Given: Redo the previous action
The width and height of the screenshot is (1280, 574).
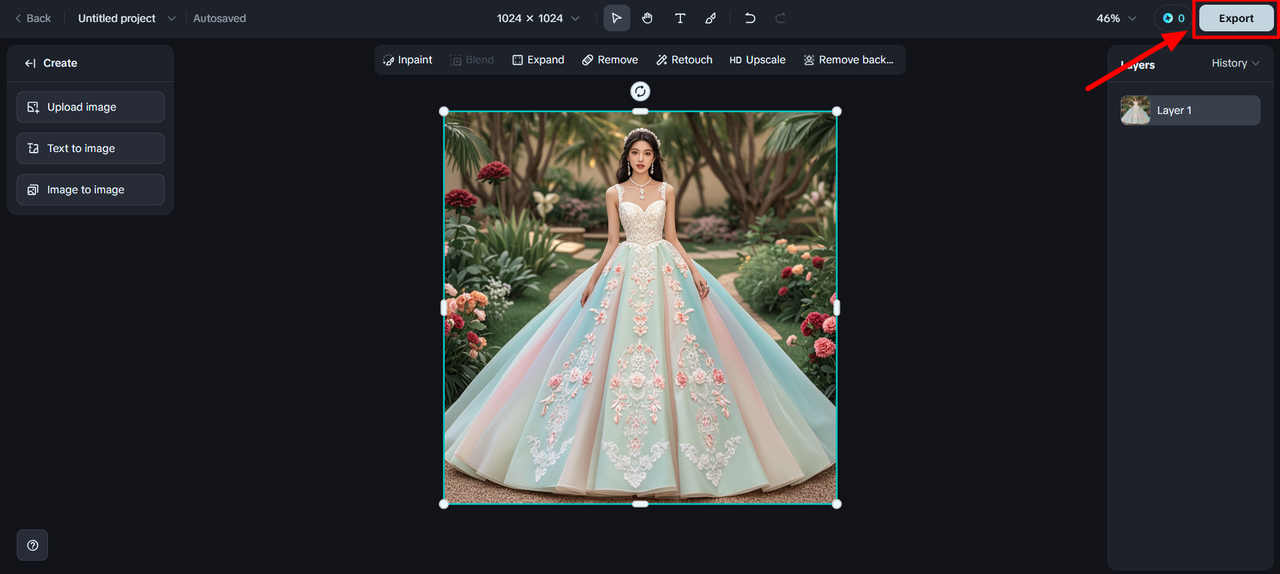Looking at the screenshot, I should click(781, 18).
